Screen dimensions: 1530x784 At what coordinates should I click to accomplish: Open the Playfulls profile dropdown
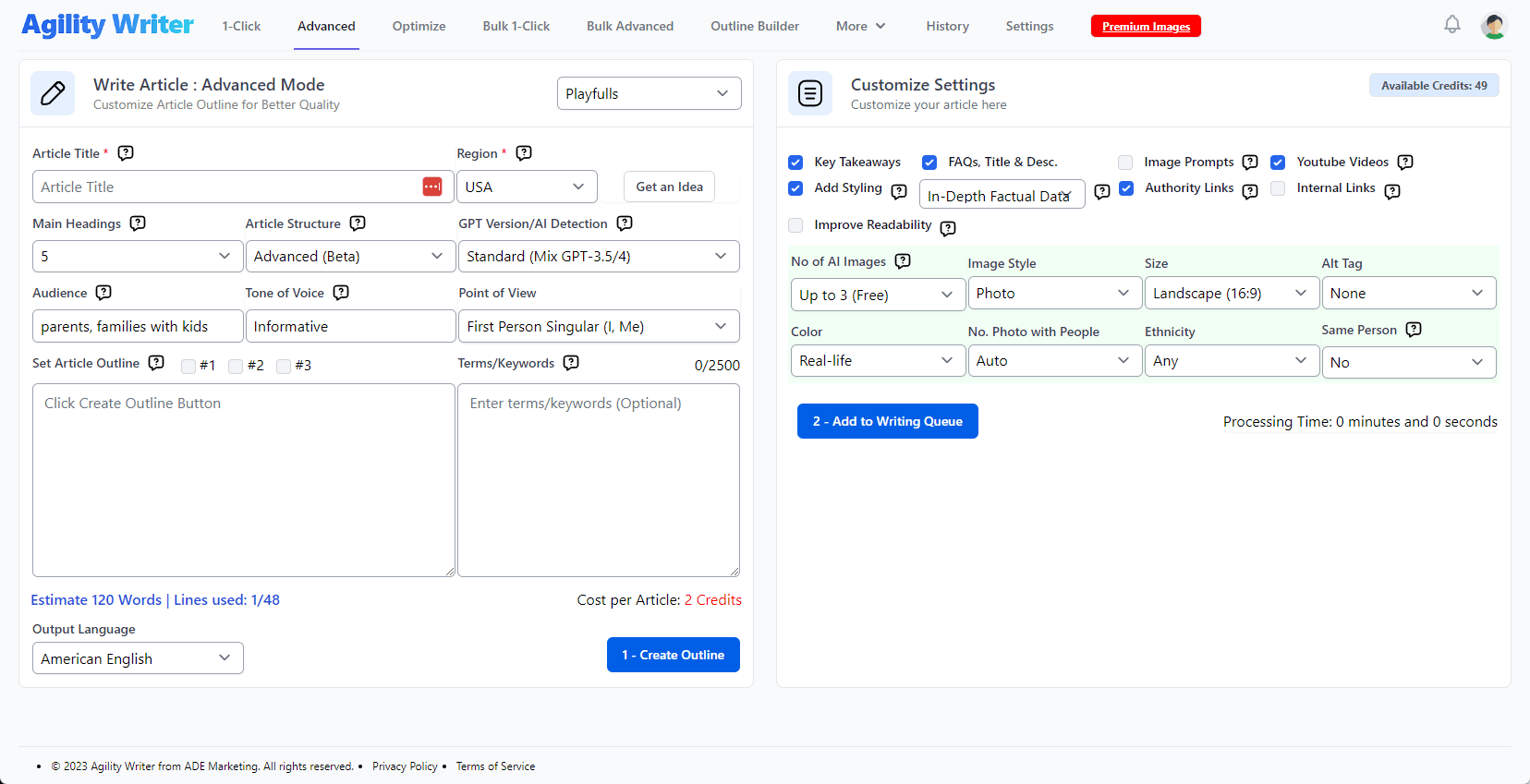click(x=650, y=93)
